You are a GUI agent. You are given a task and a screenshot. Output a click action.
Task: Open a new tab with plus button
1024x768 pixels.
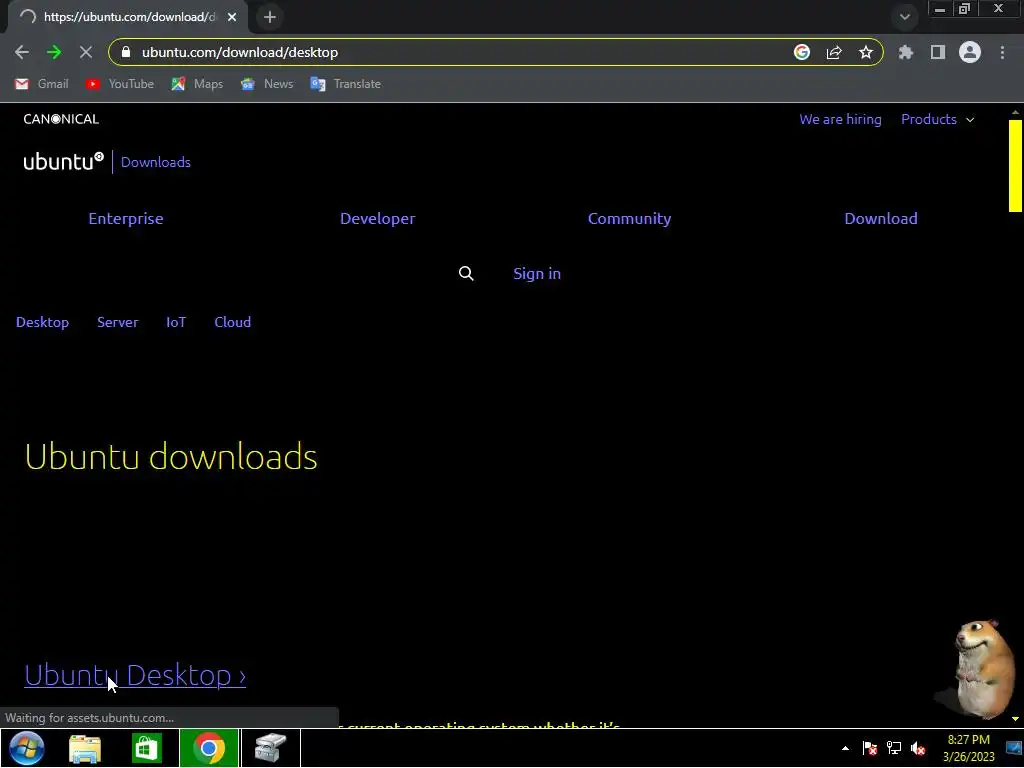coord(270,17)
